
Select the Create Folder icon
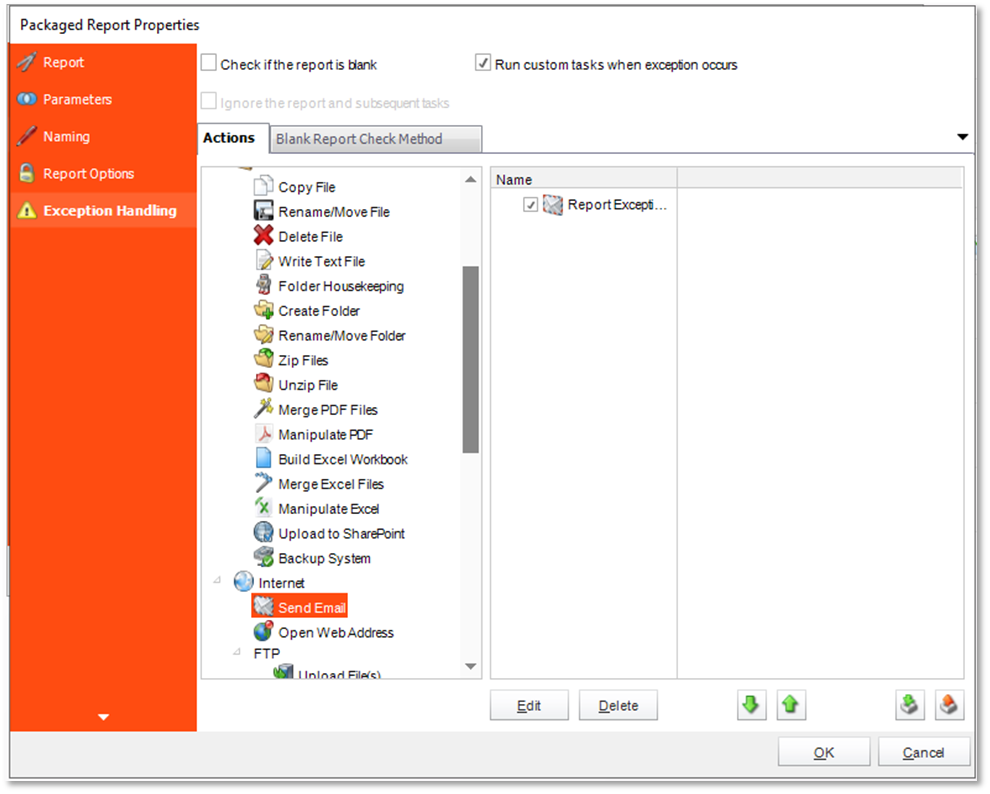[263, 311]
